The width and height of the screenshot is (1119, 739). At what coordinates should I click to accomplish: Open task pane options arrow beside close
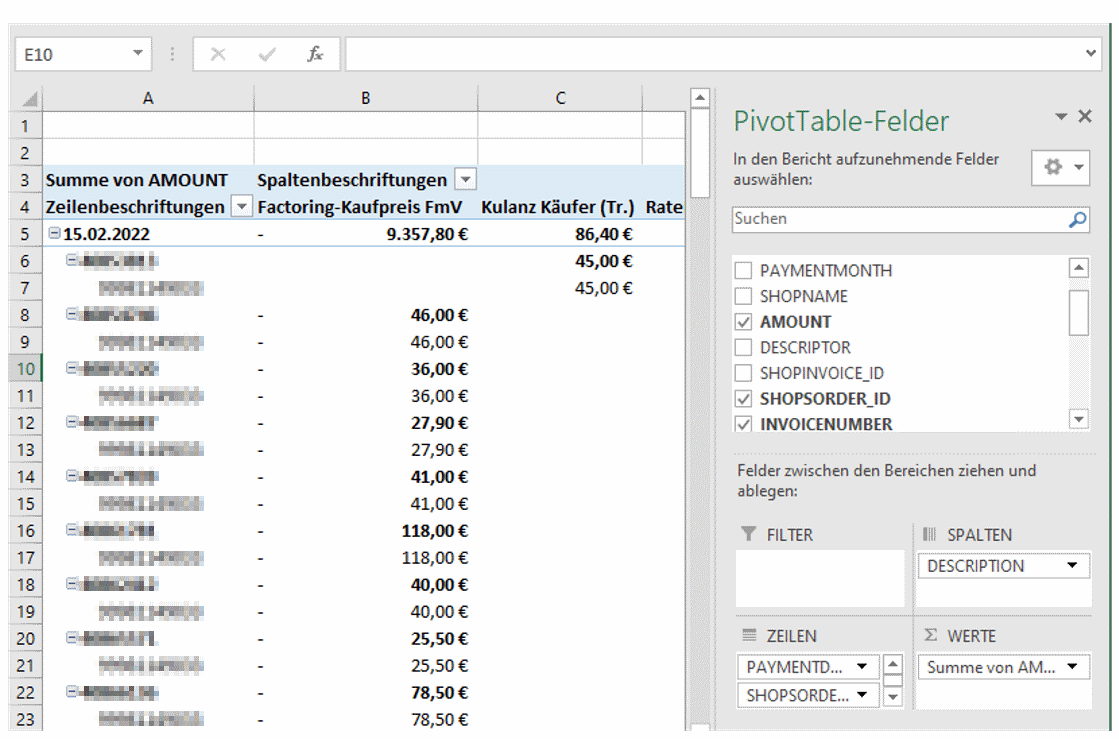1061,117
